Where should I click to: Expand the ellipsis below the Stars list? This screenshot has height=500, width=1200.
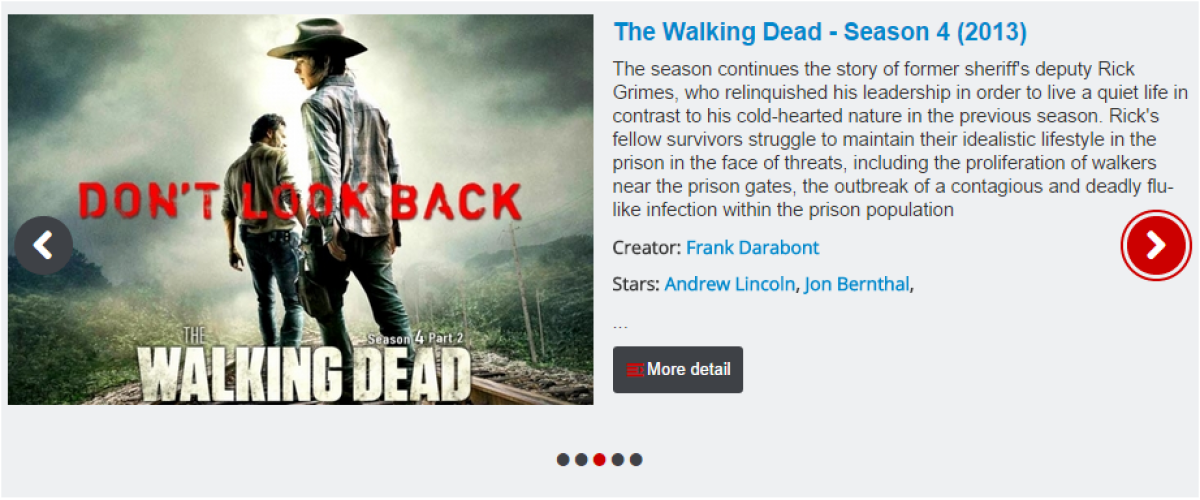(620, 324)
